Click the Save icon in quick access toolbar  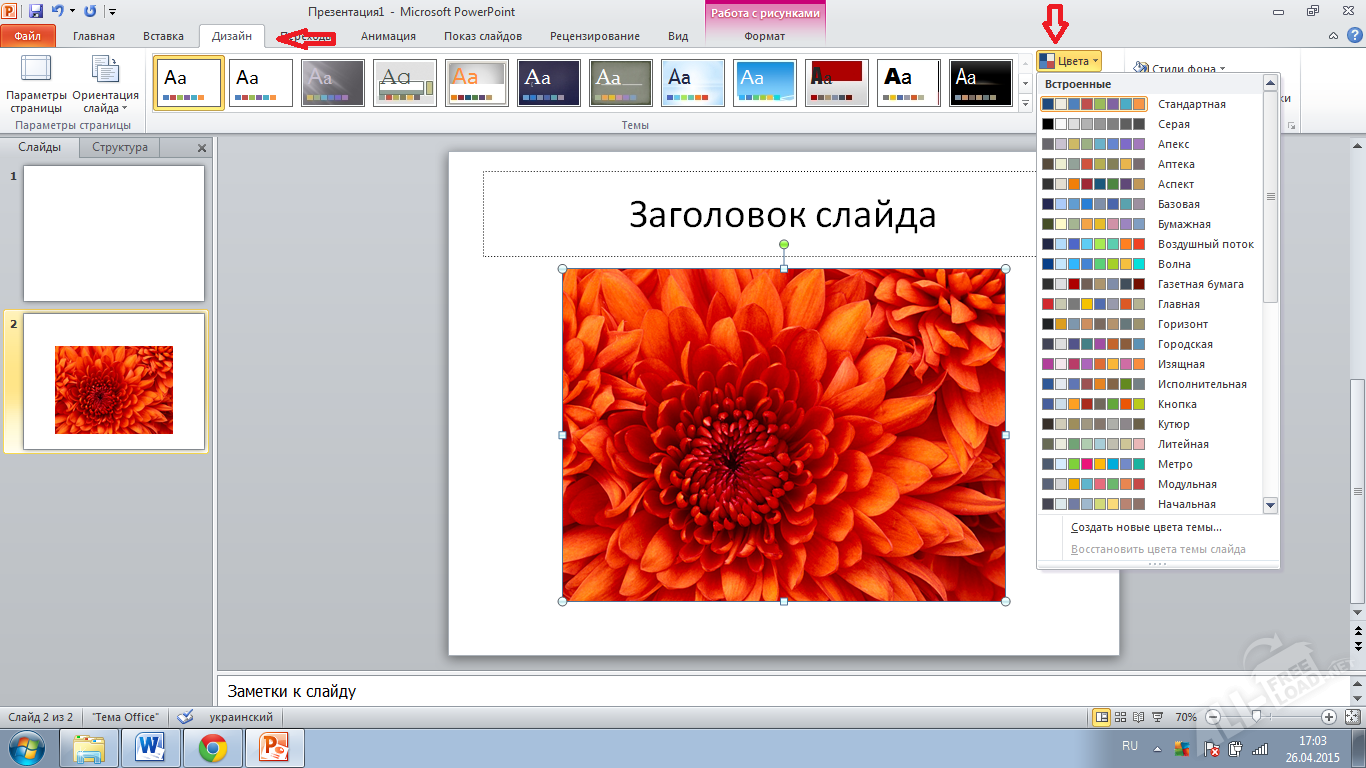tap(36, 11)
